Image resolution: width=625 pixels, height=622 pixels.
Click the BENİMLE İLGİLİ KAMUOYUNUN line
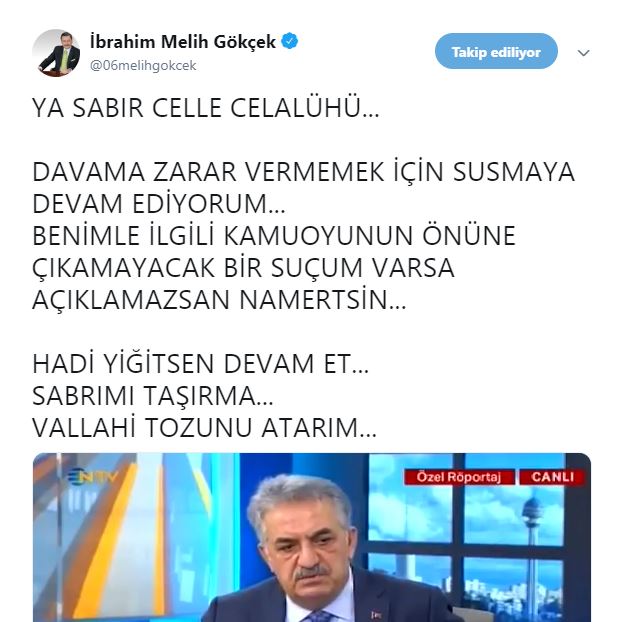(274, 236)
